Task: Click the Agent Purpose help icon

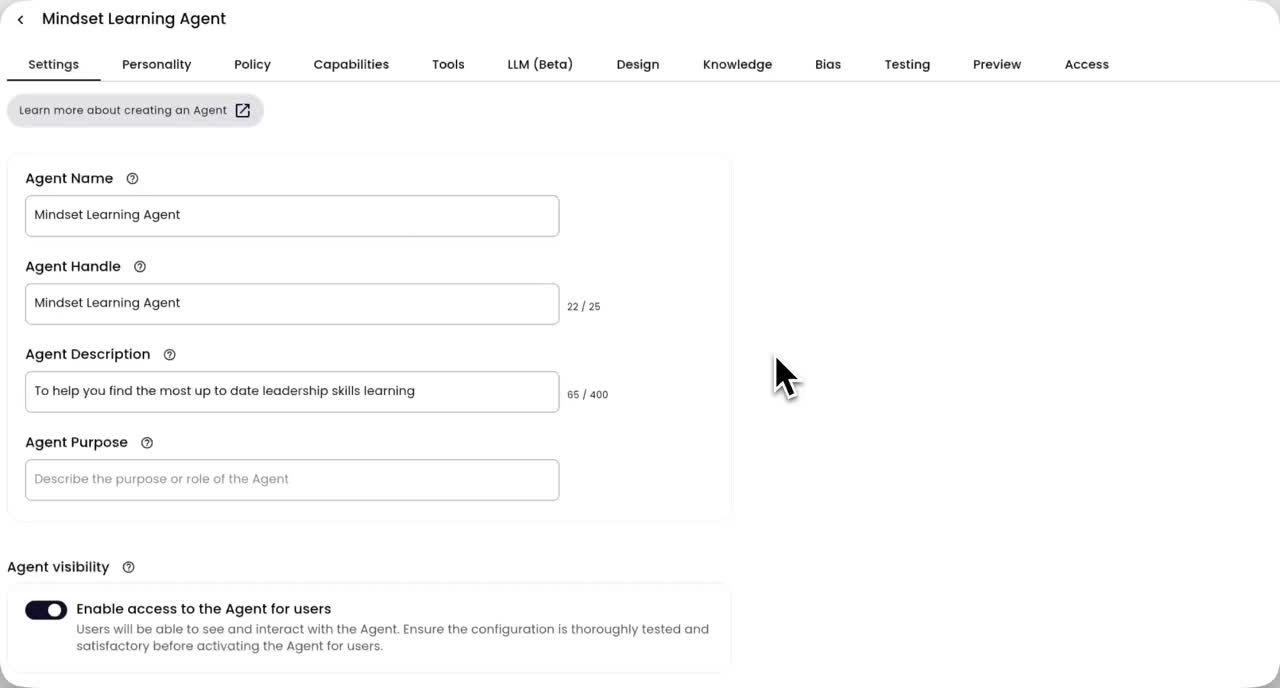Action: (147, 443)
